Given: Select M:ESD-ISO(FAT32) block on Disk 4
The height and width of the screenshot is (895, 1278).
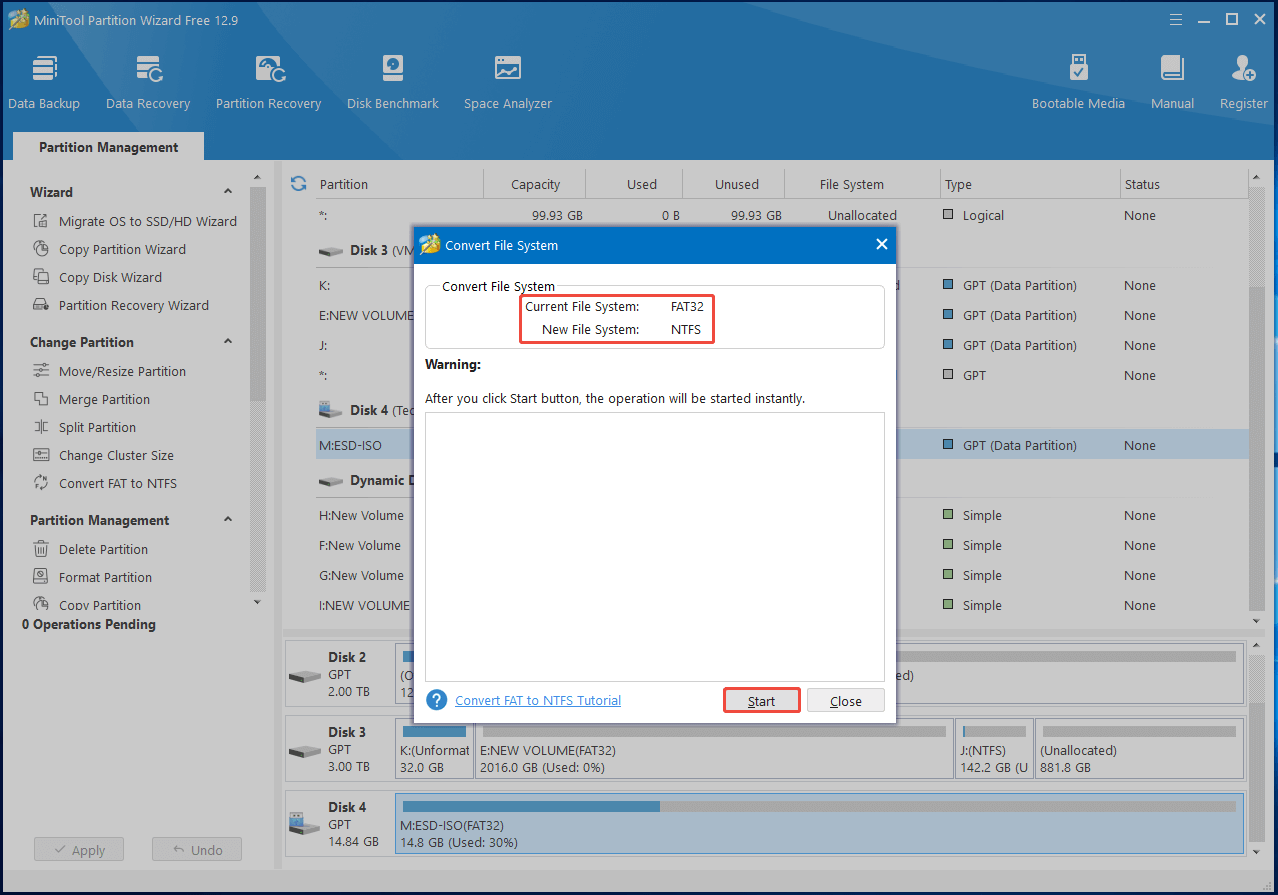Looking at the screenshot, I should 819,822.
